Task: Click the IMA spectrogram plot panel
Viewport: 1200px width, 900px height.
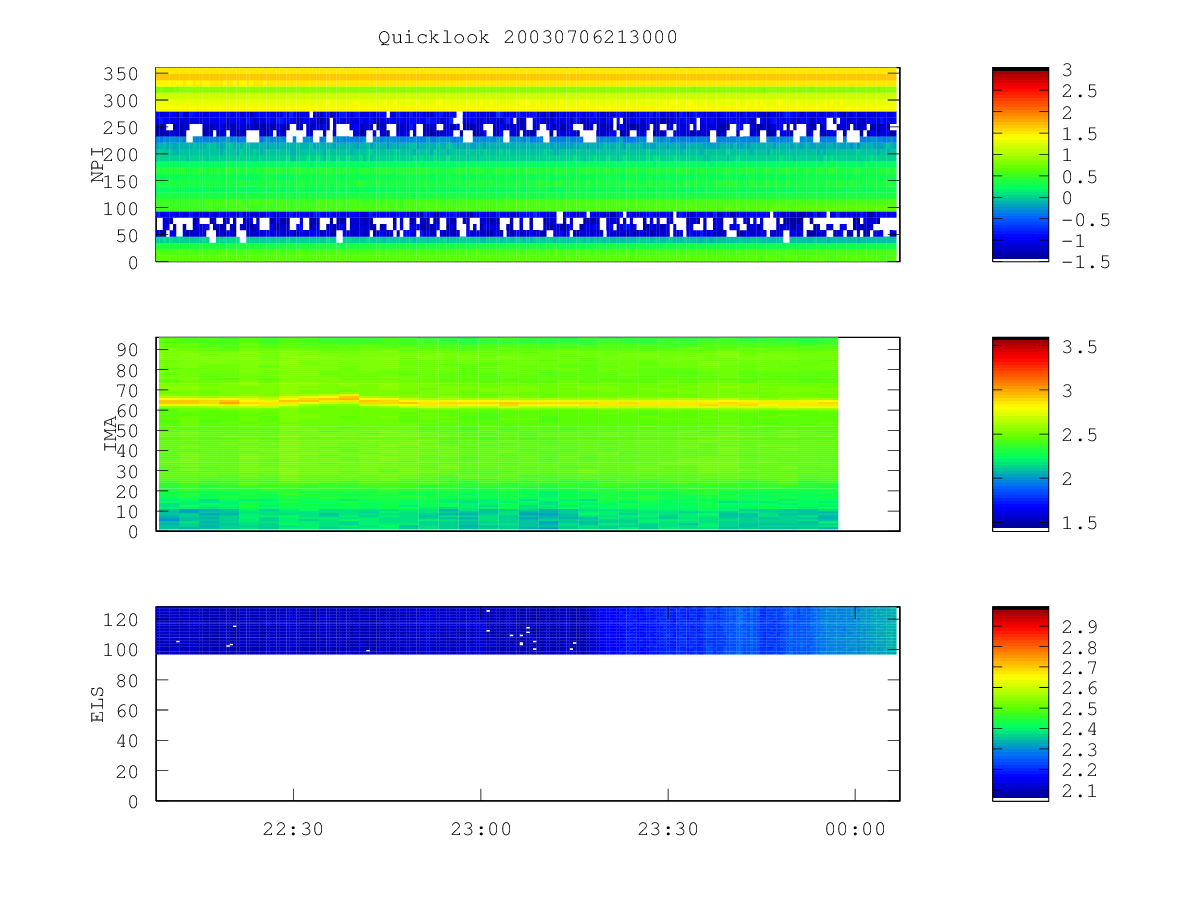Action: pyautogui.click(x=527, y=434)
